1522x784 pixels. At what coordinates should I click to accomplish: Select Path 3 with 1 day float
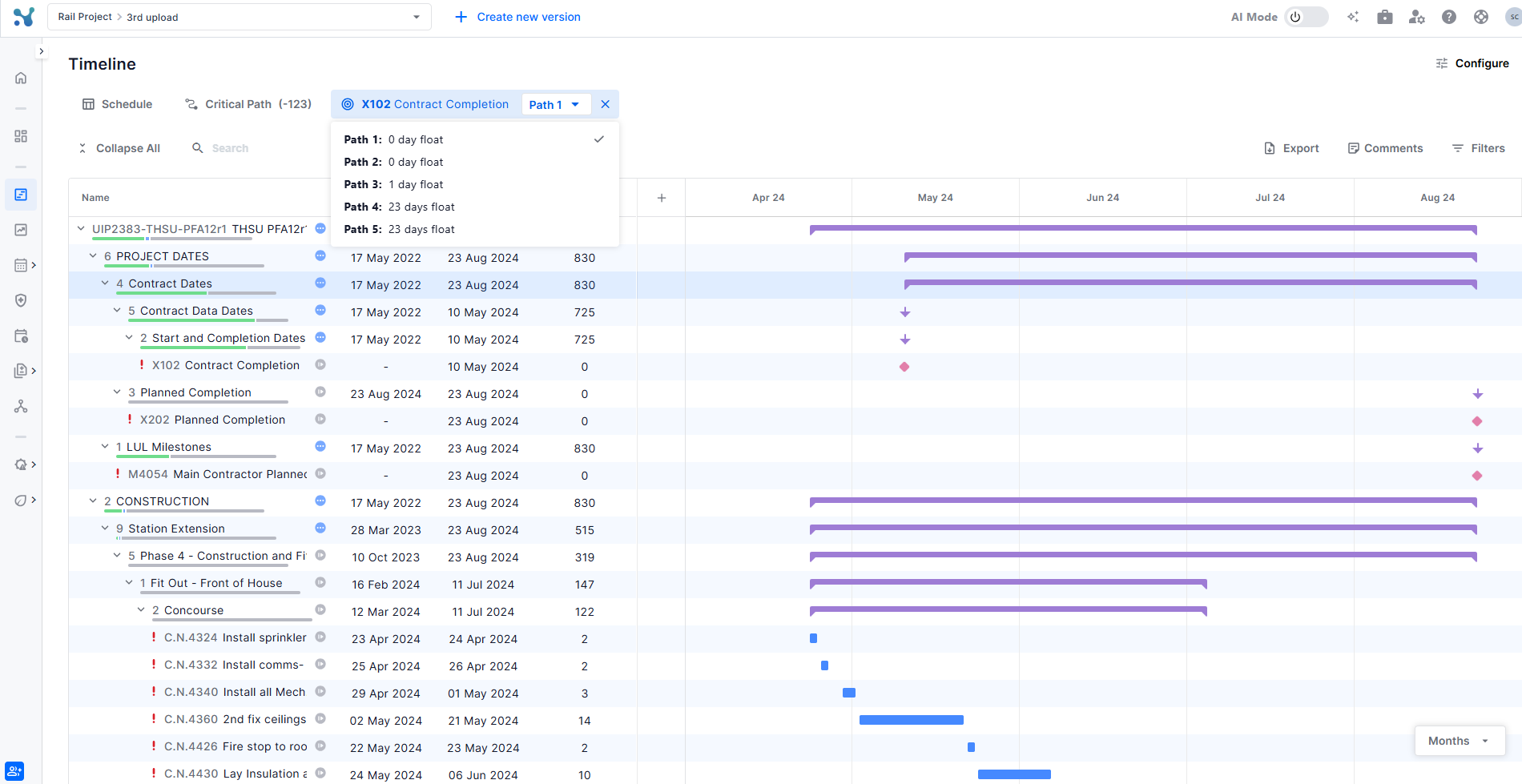[x=393, y=184]
